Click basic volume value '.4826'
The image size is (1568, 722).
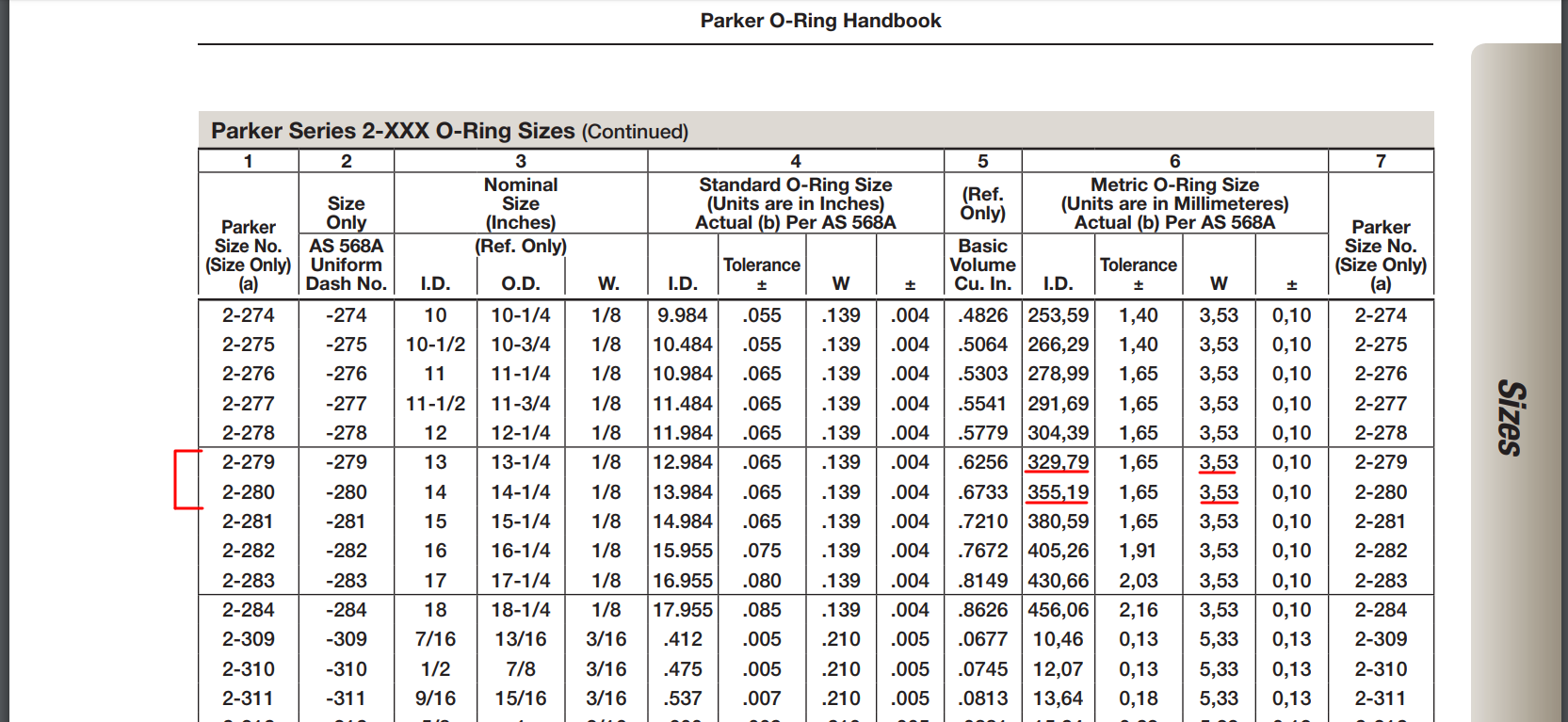click(982, 315)
